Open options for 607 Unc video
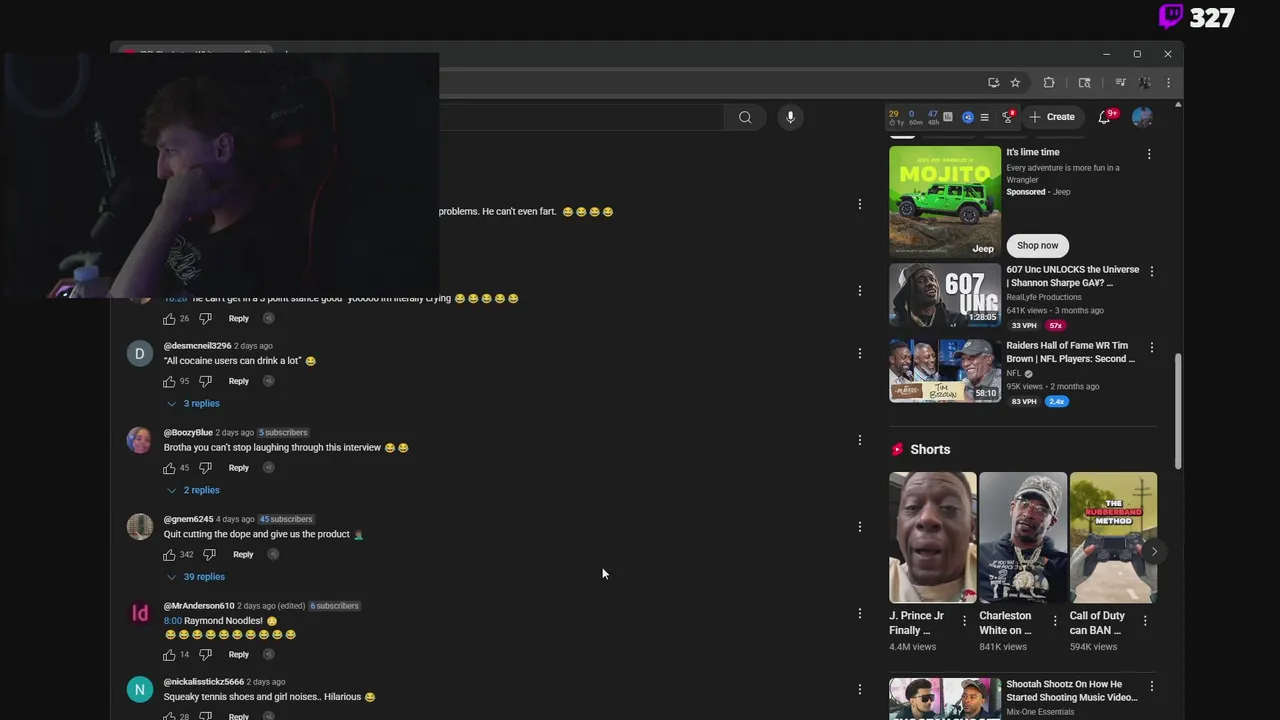 click(x=1152, y=271)
